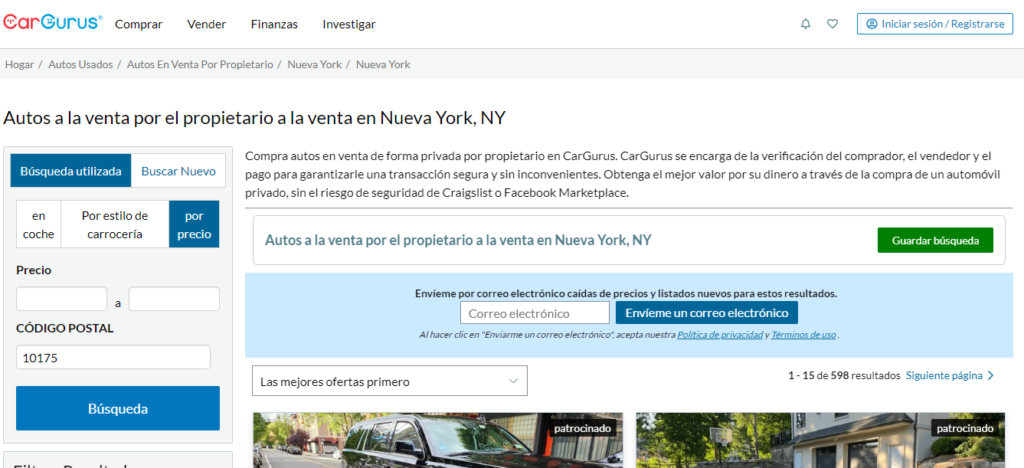The width and height of the screenshot is (1024, 468).
Task: Open the right sponsored listing photo
Action: click(820, 440)
